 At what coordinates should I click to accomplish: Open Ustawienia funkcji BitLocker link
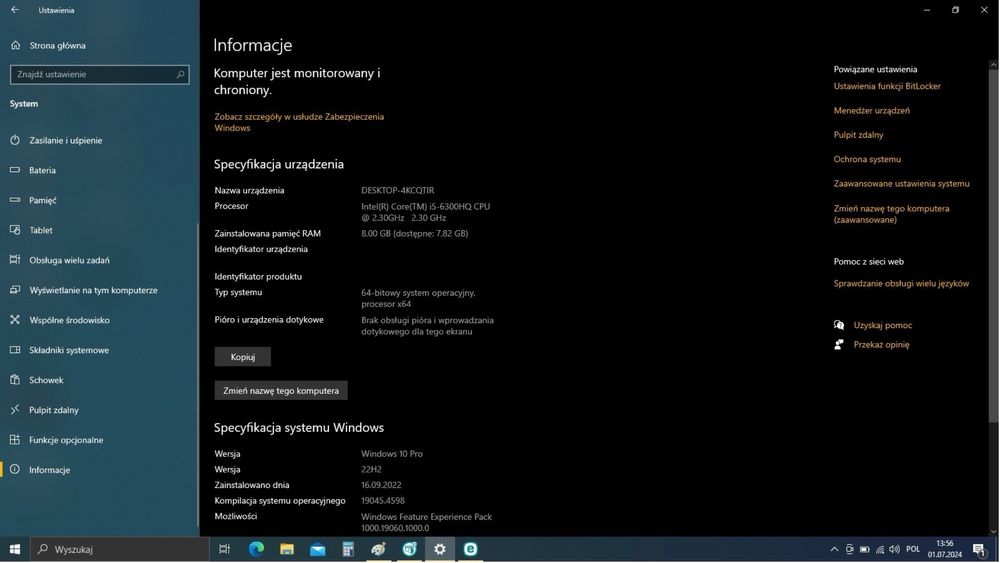point(886,86)
